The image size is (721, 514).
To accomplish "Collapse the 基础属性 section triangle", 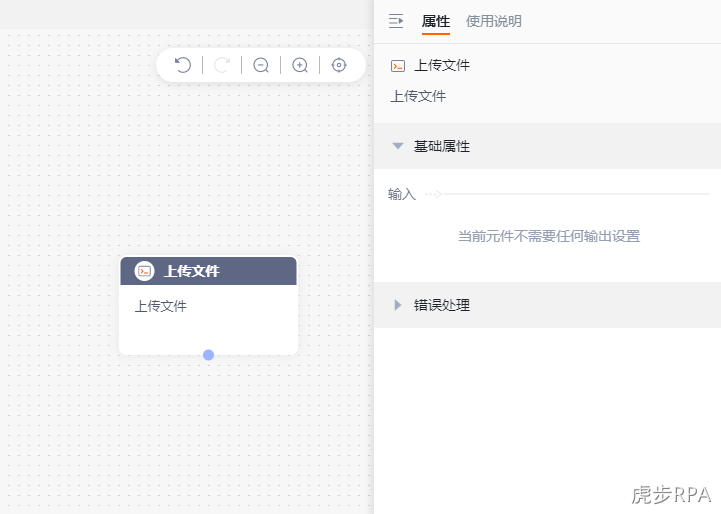I will [x=398, y=146].
